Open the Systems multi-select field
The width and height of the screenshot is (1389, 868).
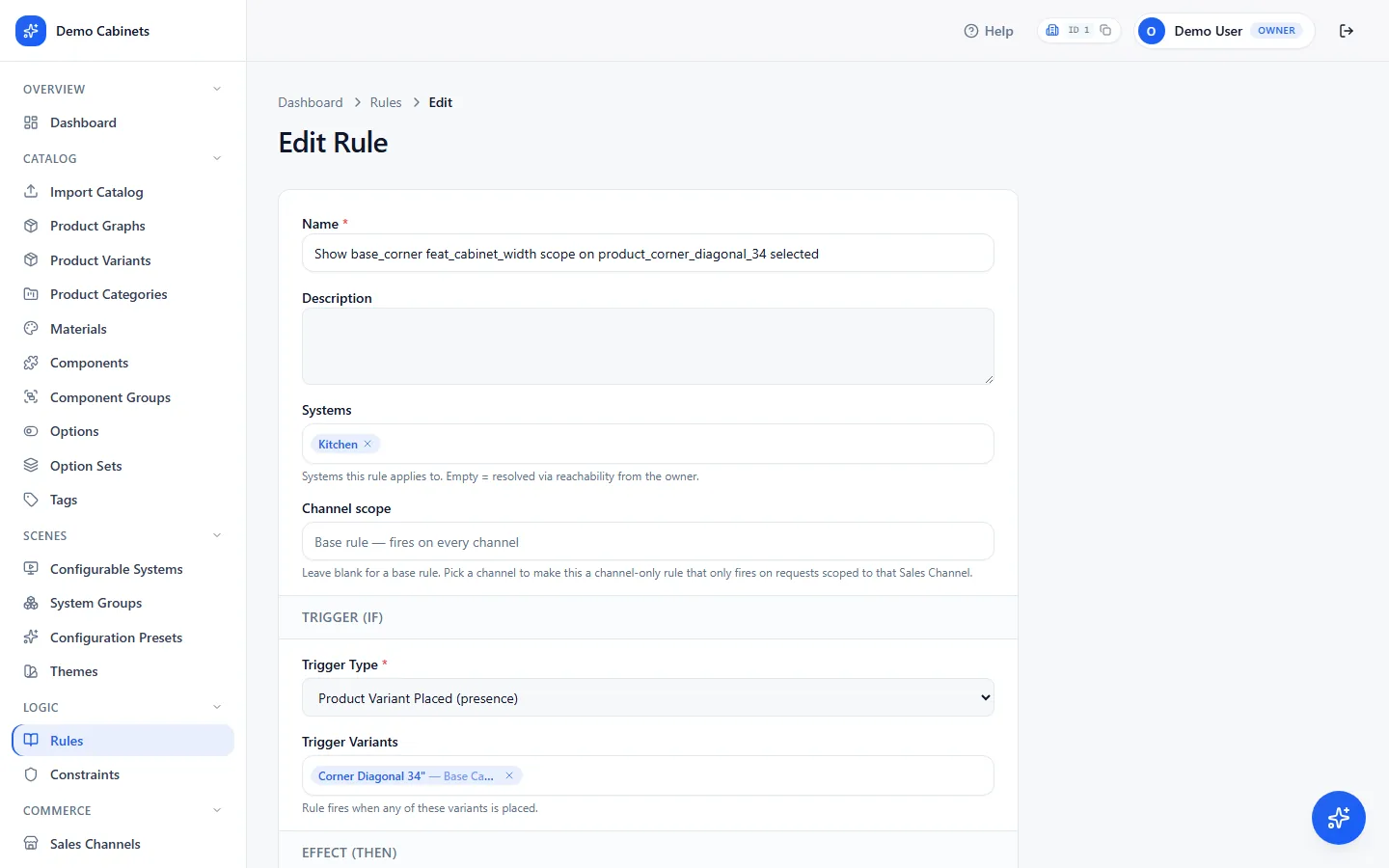648,445
